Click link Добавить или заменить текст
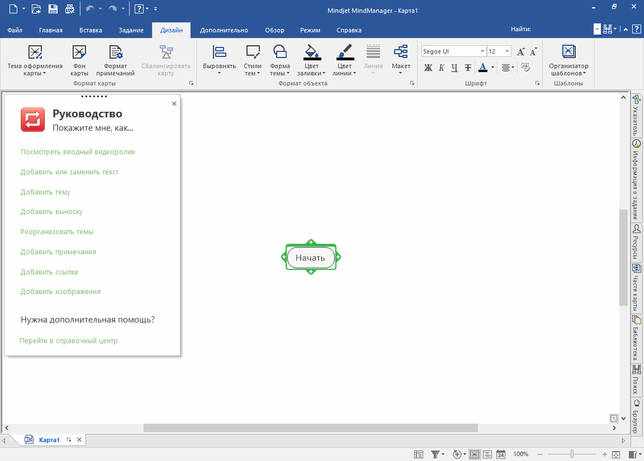The width and height of the screenshot is (644, 461). pyautogui.click(x=69, y=172)
